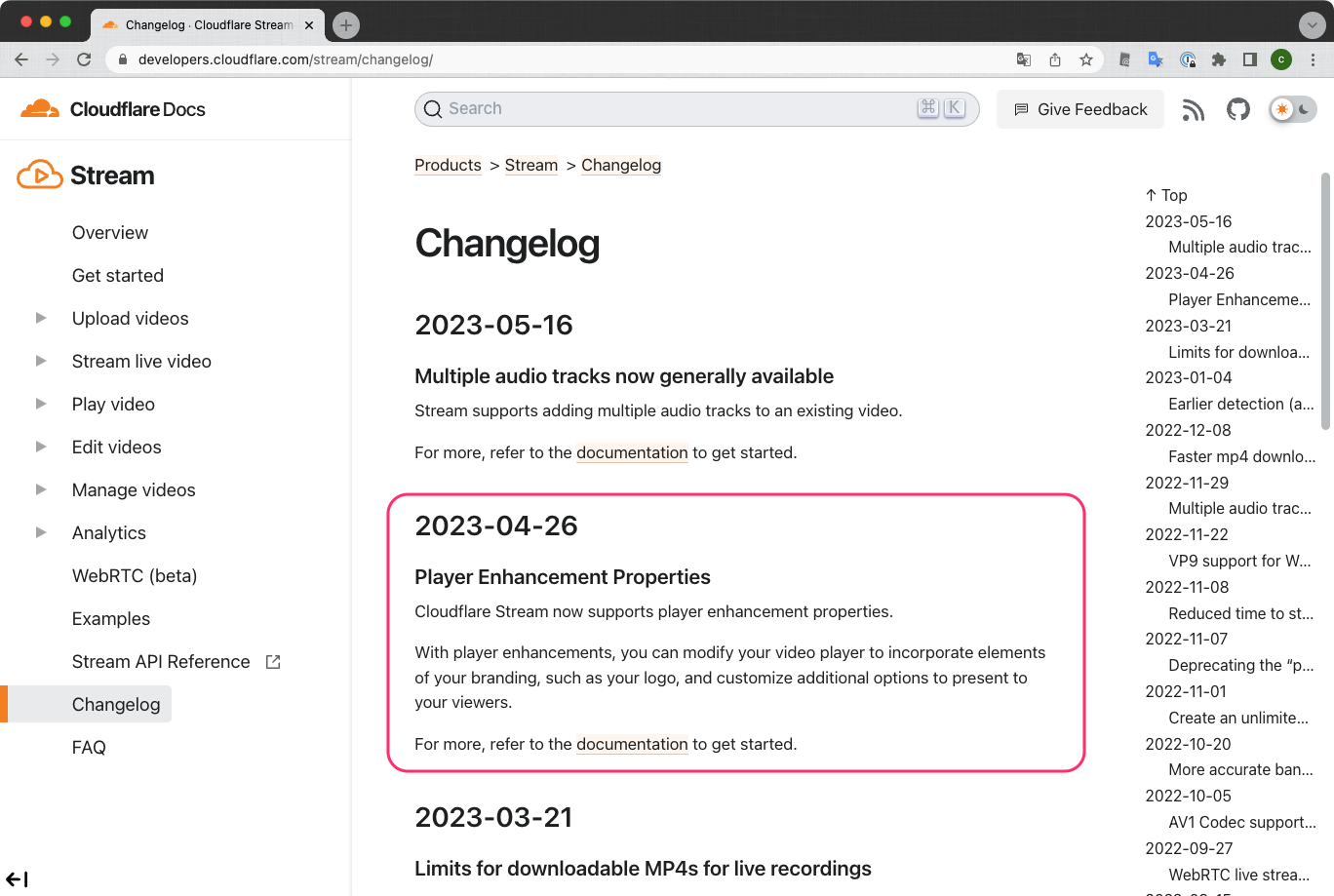Open the Player Enhancements documentation link
Image resolution: width=1334 pixels, height=896 pixels.
coord(632,744)
